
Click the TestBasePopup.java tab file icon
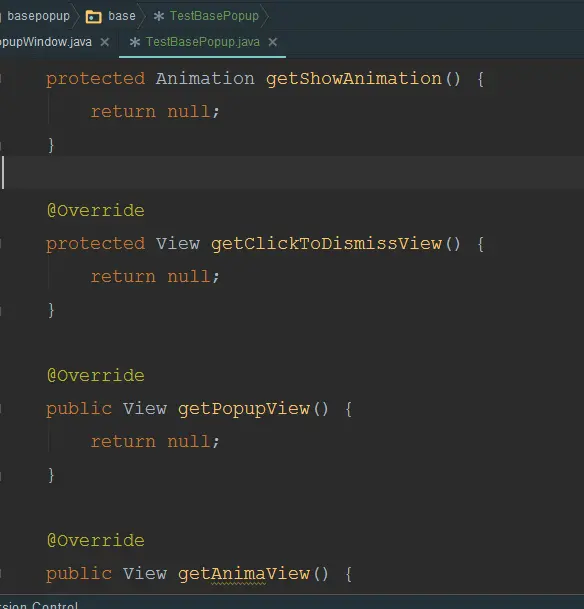134,42
